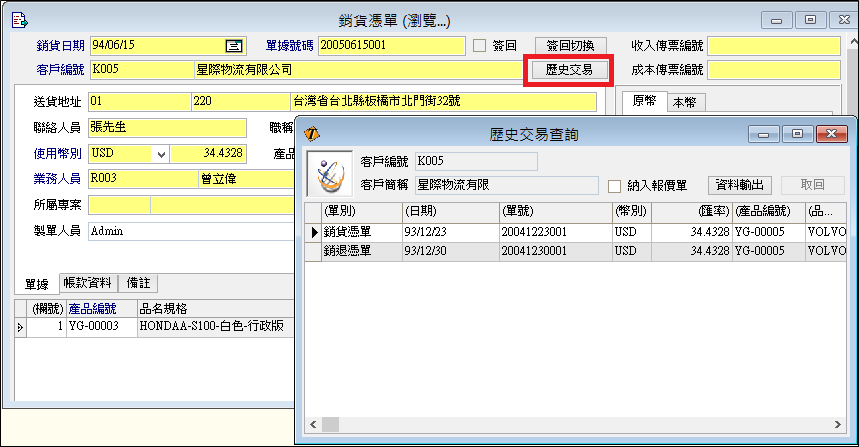Click the globe logo in the 歷史交易查詢 dialog
This screenshot has width=859, height=447.
[x=328, y=173]
